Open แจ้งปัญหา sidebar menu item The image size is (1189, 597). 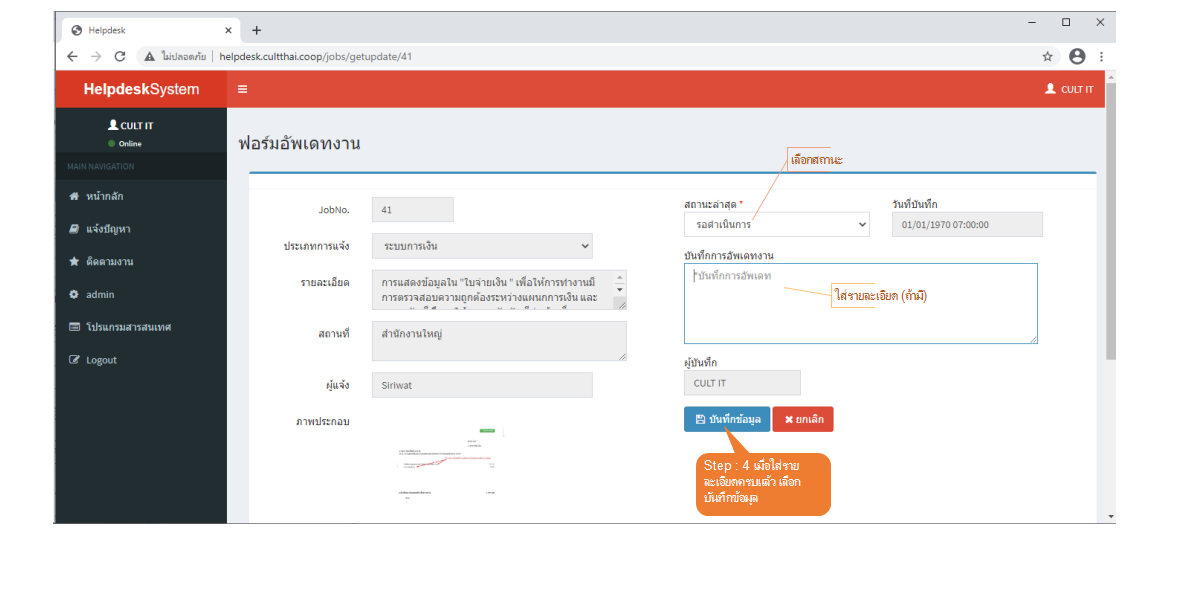(107, 229)
